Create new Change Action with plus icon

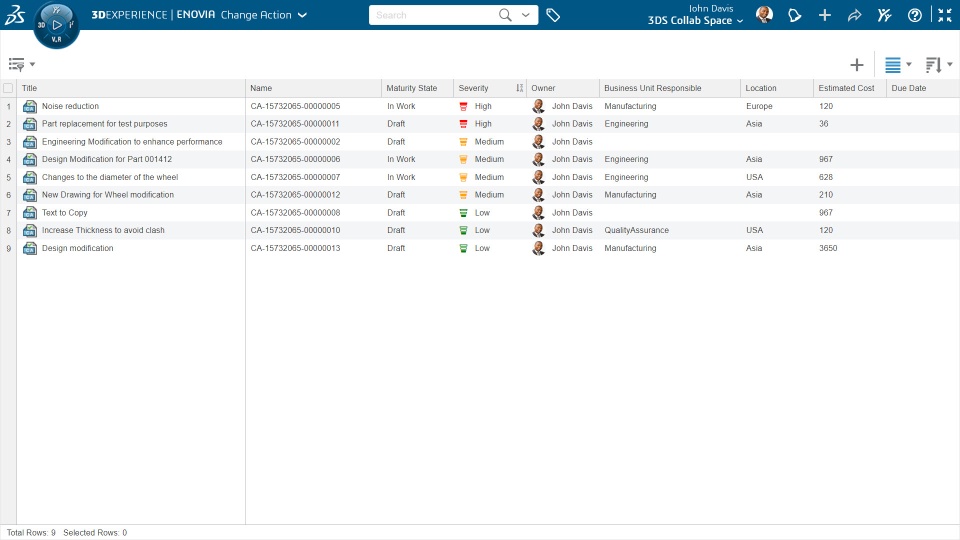[857, 65]
